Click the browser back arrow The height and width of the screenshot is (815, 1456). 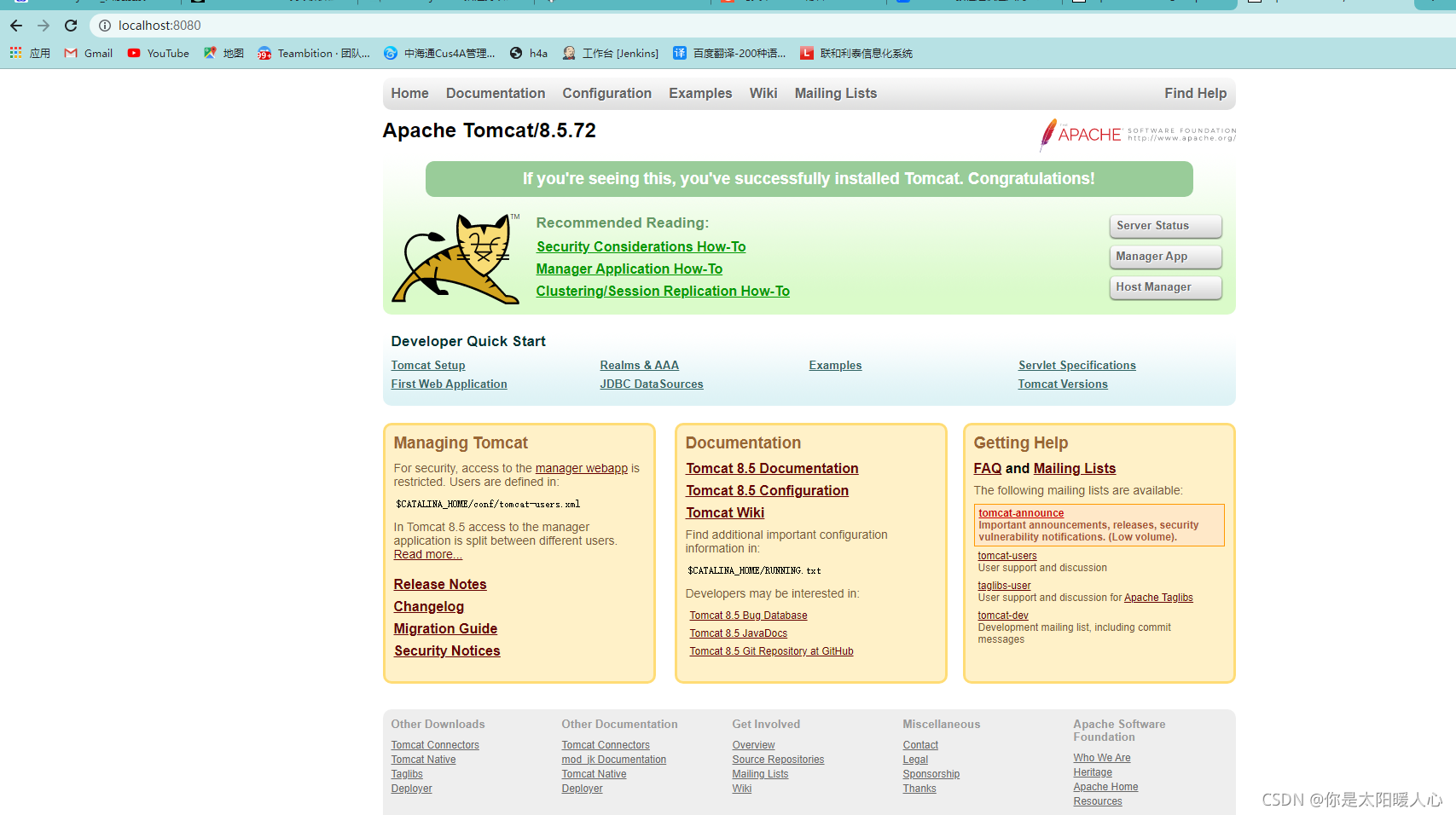pyautogui.click(x=16, y=26)
